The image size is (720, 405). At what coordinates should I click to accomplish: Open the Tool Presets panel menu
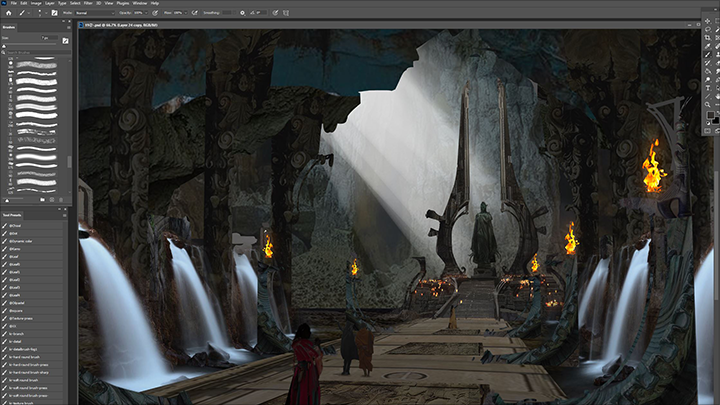(x=65, y=215)
